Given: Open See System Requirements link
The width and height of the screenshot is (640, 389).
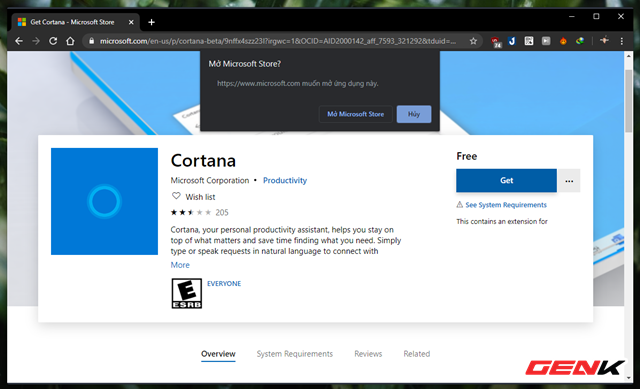Looking at the screenshot, I should click(x=506, y=205).
